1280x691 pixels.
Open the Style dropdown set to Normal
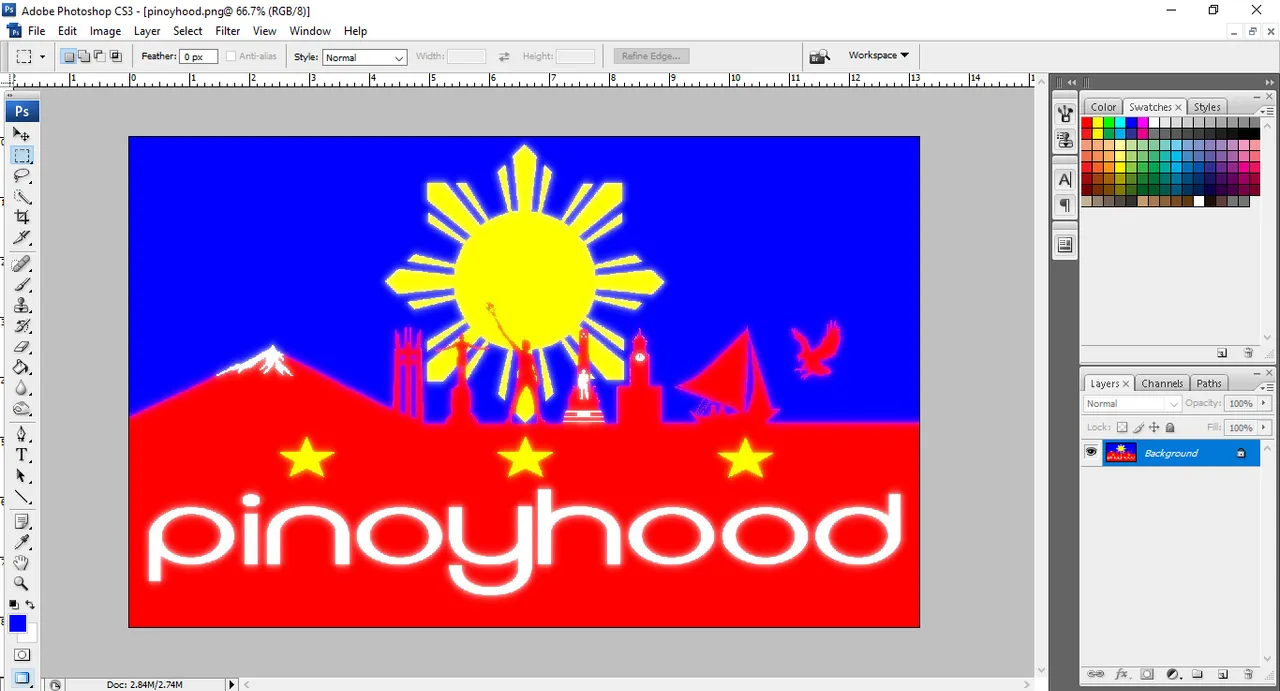(364, 57)
